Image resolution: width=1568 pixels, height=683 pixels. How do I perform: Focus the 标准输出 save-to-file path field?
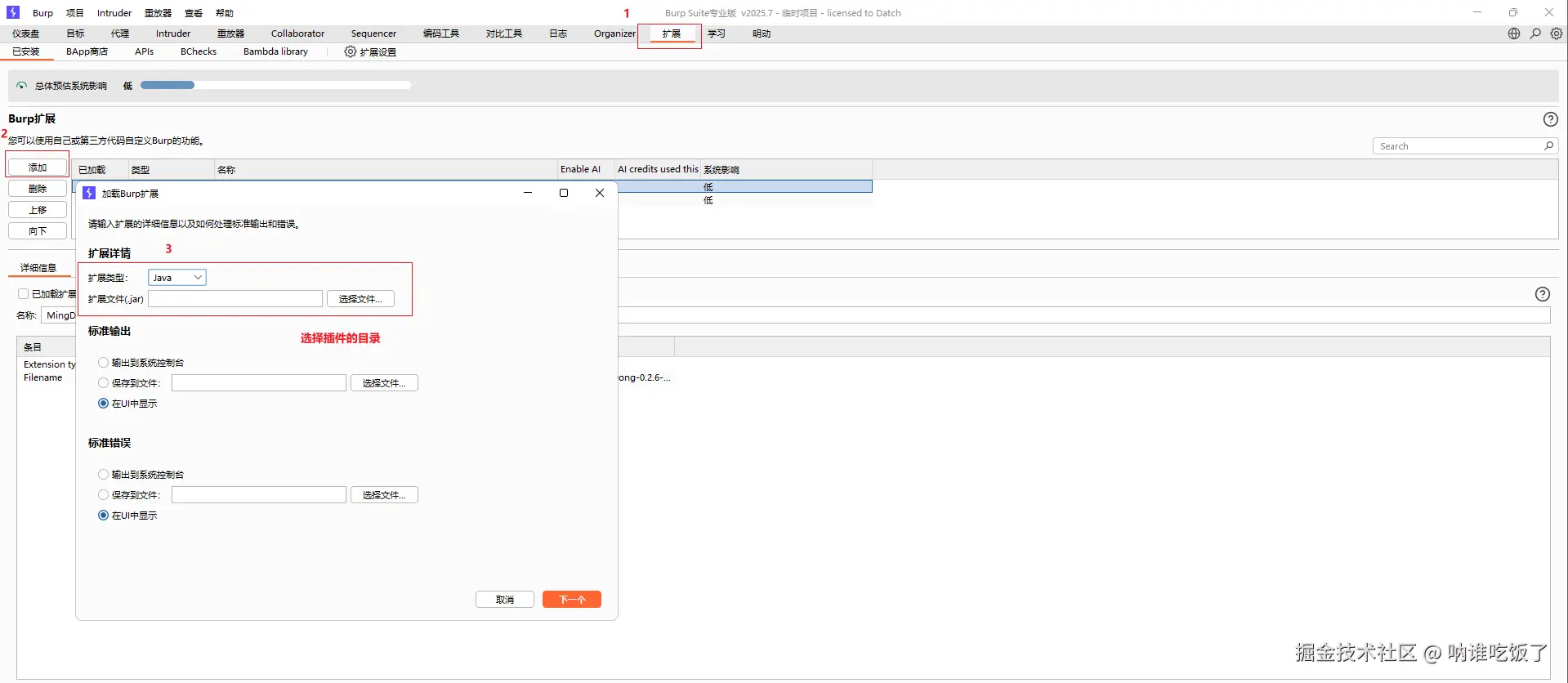tap(259, 383)
